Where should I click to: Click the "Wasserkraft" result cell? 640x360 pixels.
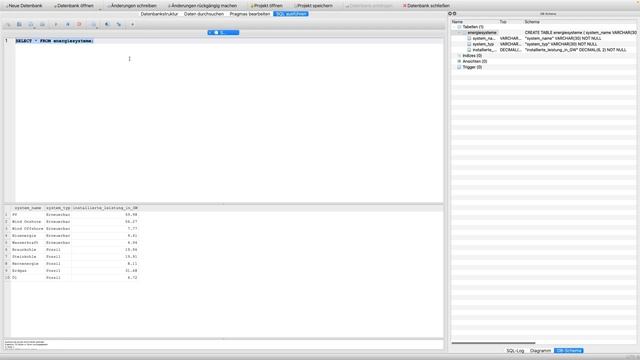click(27, 242)
